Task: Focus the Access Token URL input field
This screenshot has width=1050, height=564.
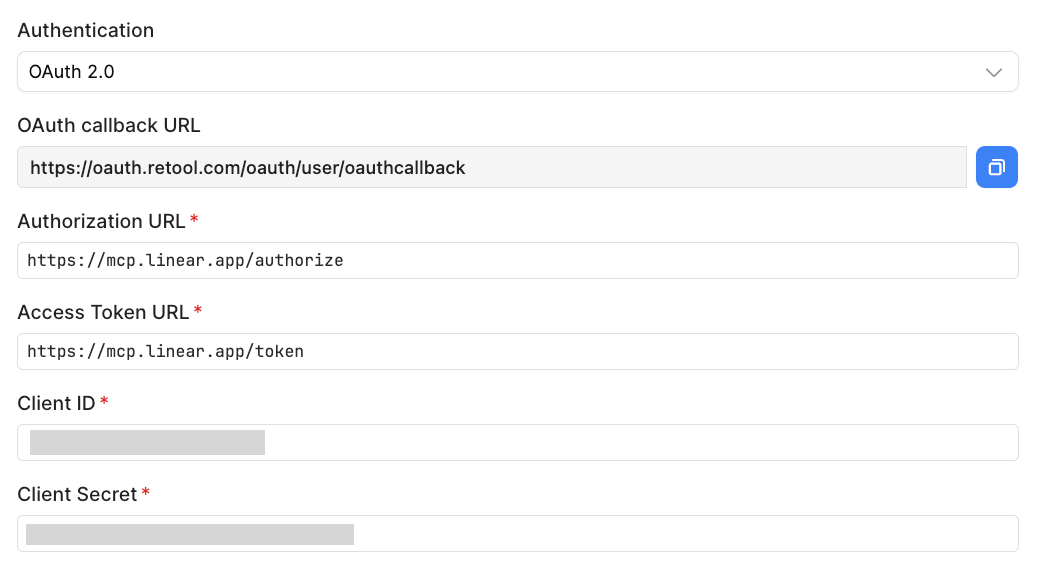Action: (517, 351)
